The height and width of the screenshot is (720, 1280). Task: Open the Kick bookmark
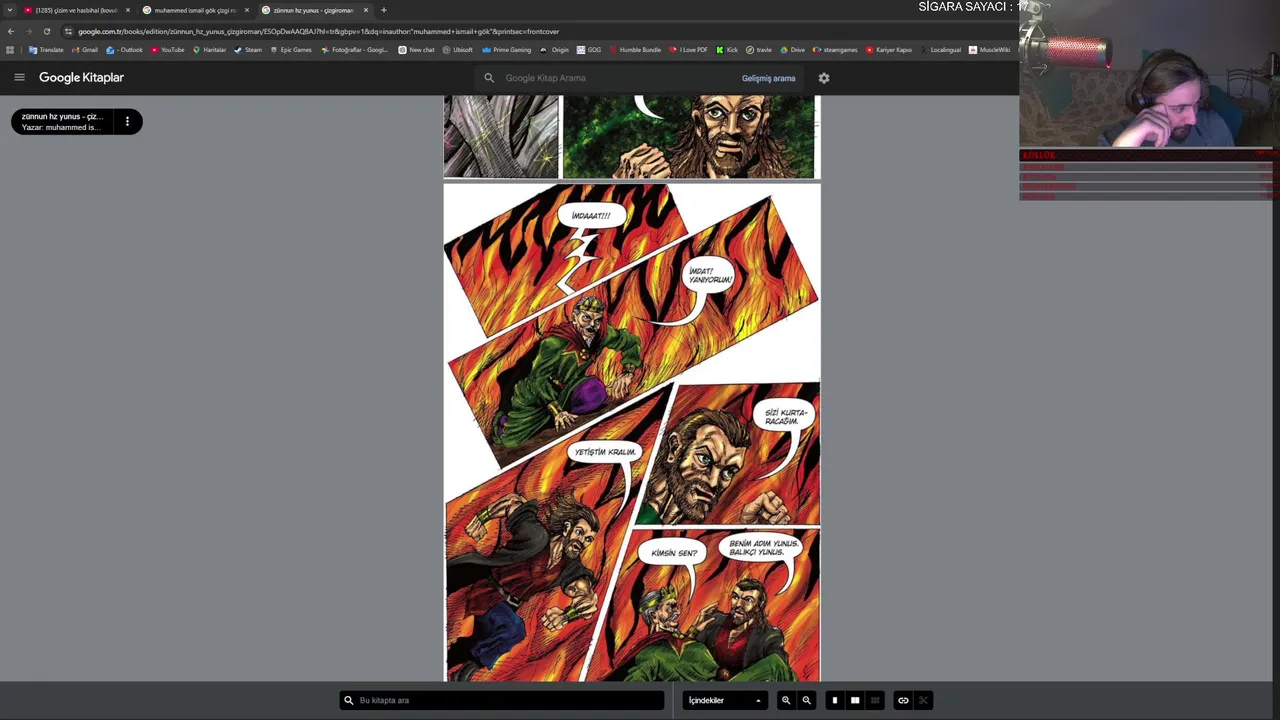coord(727,50)
